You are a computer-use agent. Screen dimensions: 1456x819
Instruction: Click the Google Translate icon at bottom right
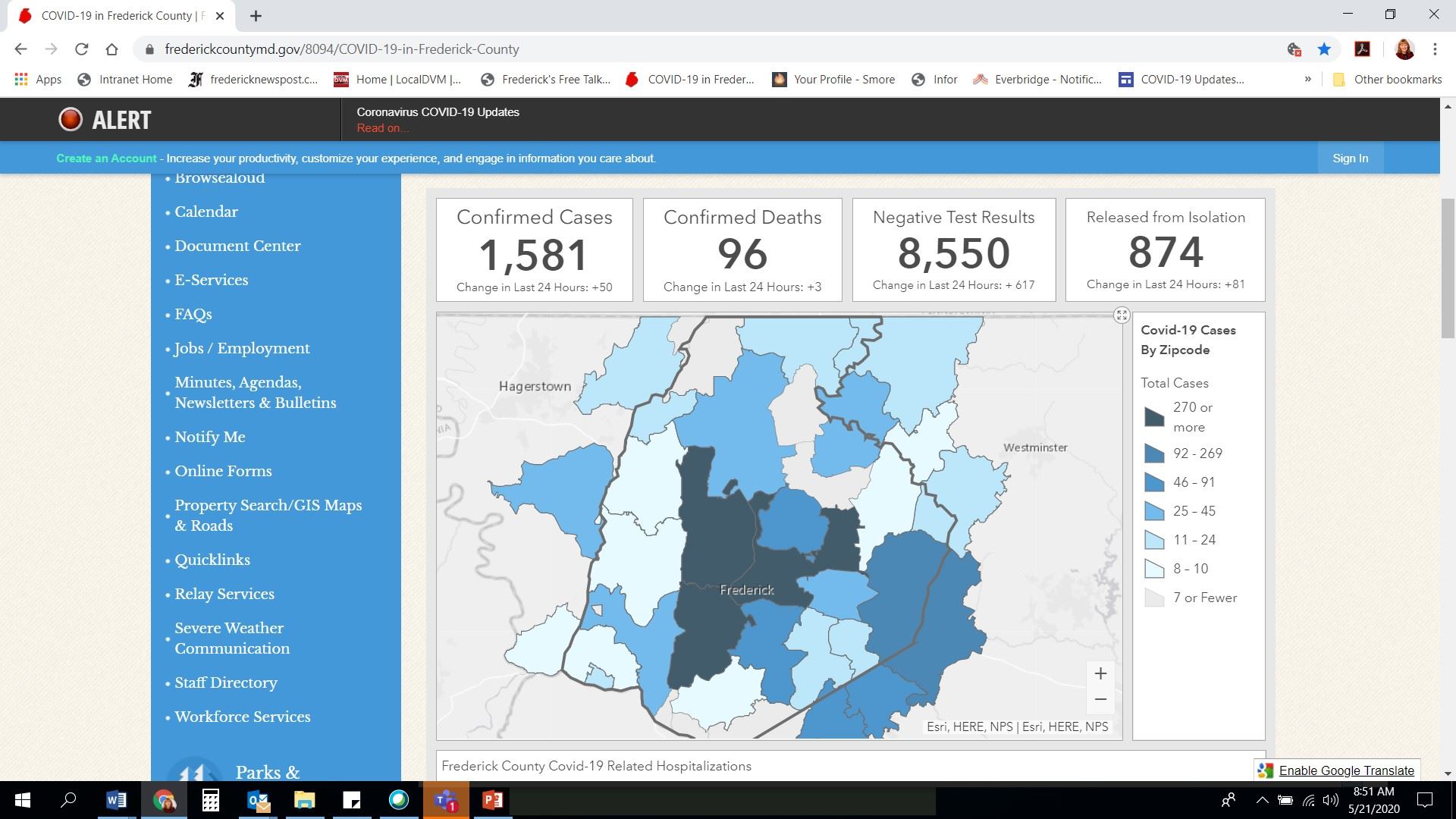(x=1265, y=770)
